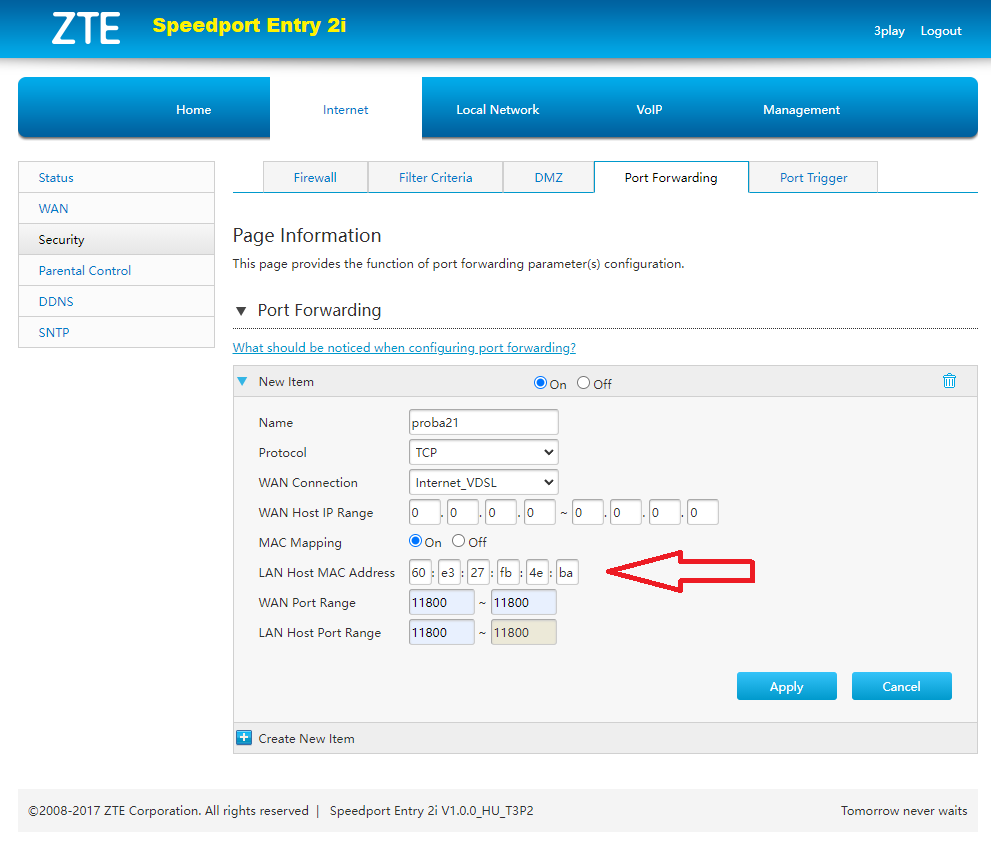
Task: Open the Protocol dropdown
Action: click(x=483, y=452)
